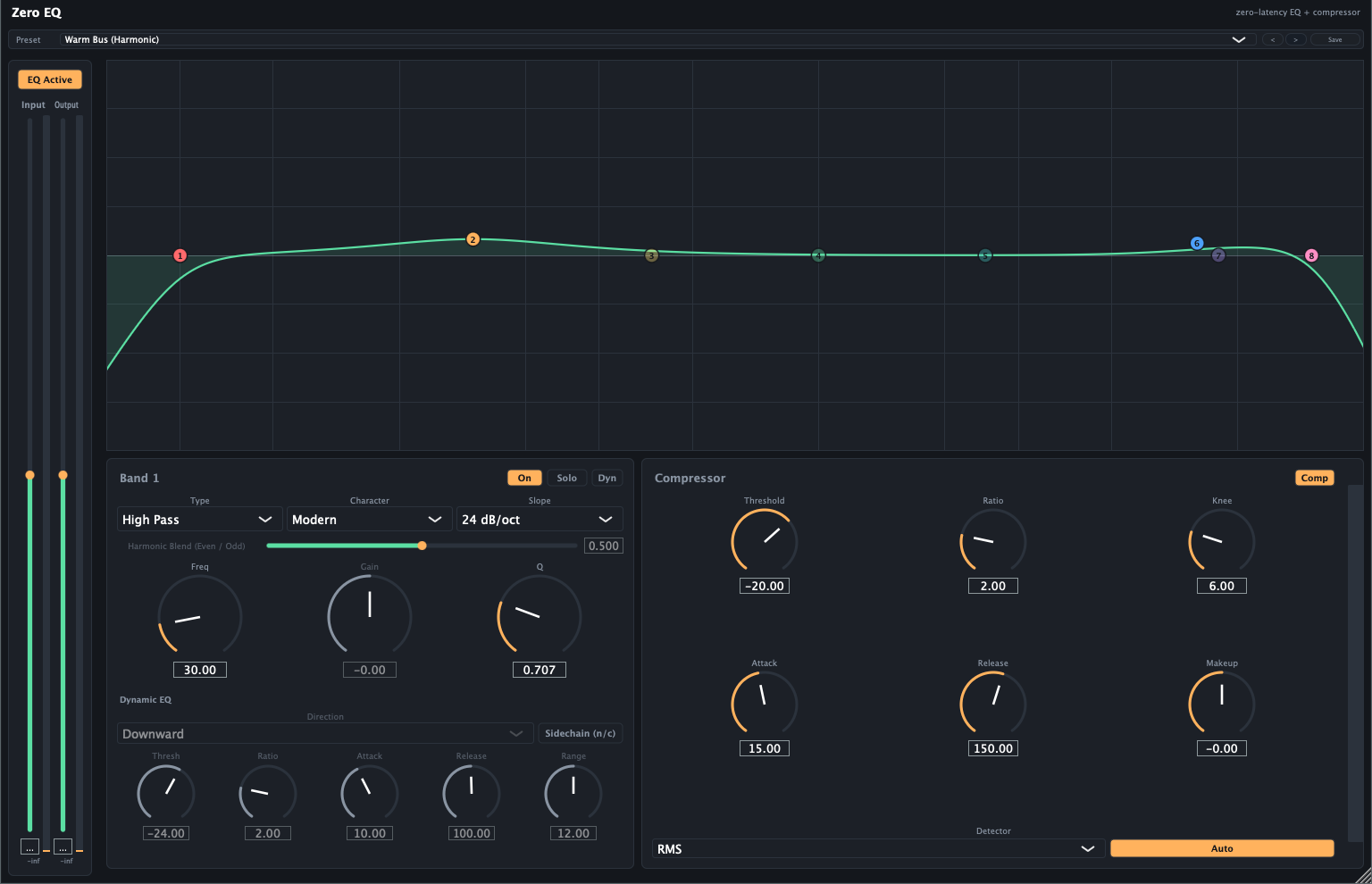Viewport: 1372px width, 884px height.
Task: Save the current preset
Action: 1335,39
